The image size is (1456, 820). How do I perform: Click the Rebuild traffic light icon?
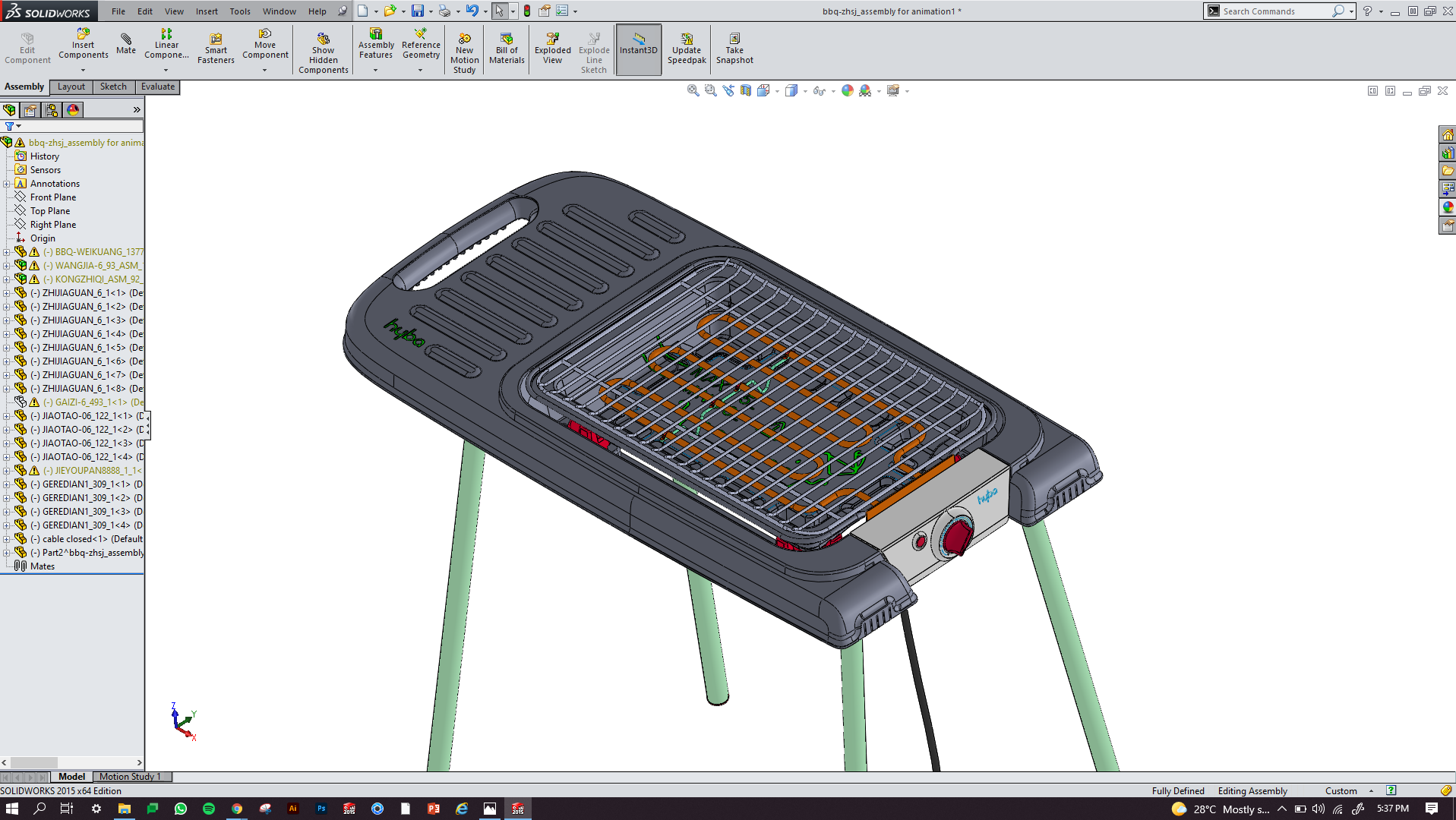[x=527, y=11]
